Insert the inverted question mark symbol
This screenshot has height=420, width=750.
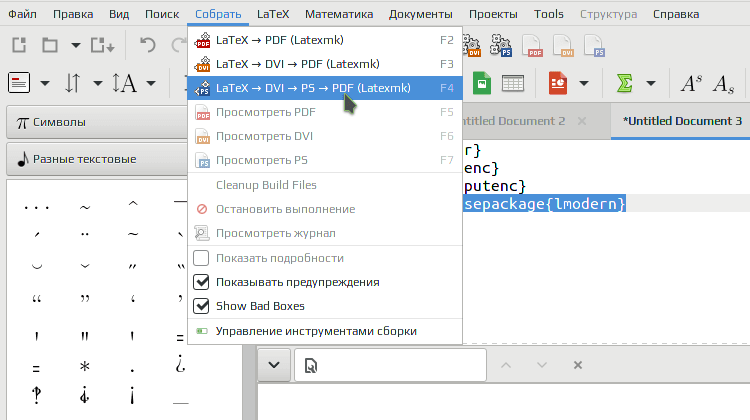coord(180,365)
